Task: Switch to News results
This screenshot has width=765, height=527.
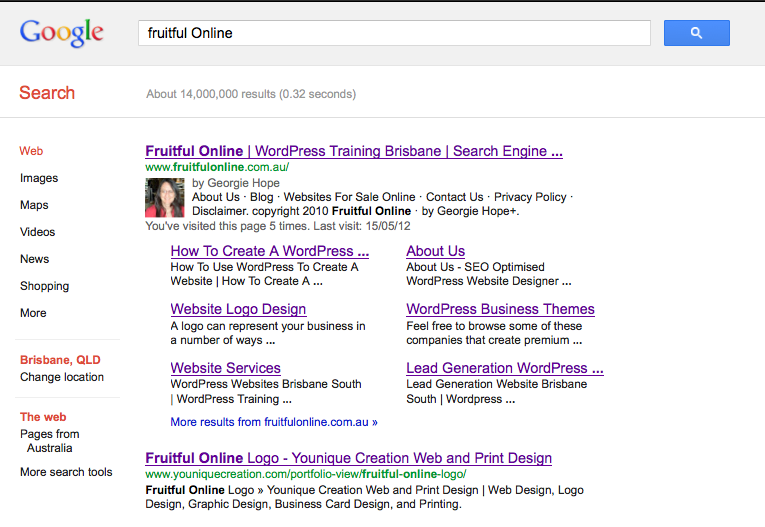Action: [35, 259]
